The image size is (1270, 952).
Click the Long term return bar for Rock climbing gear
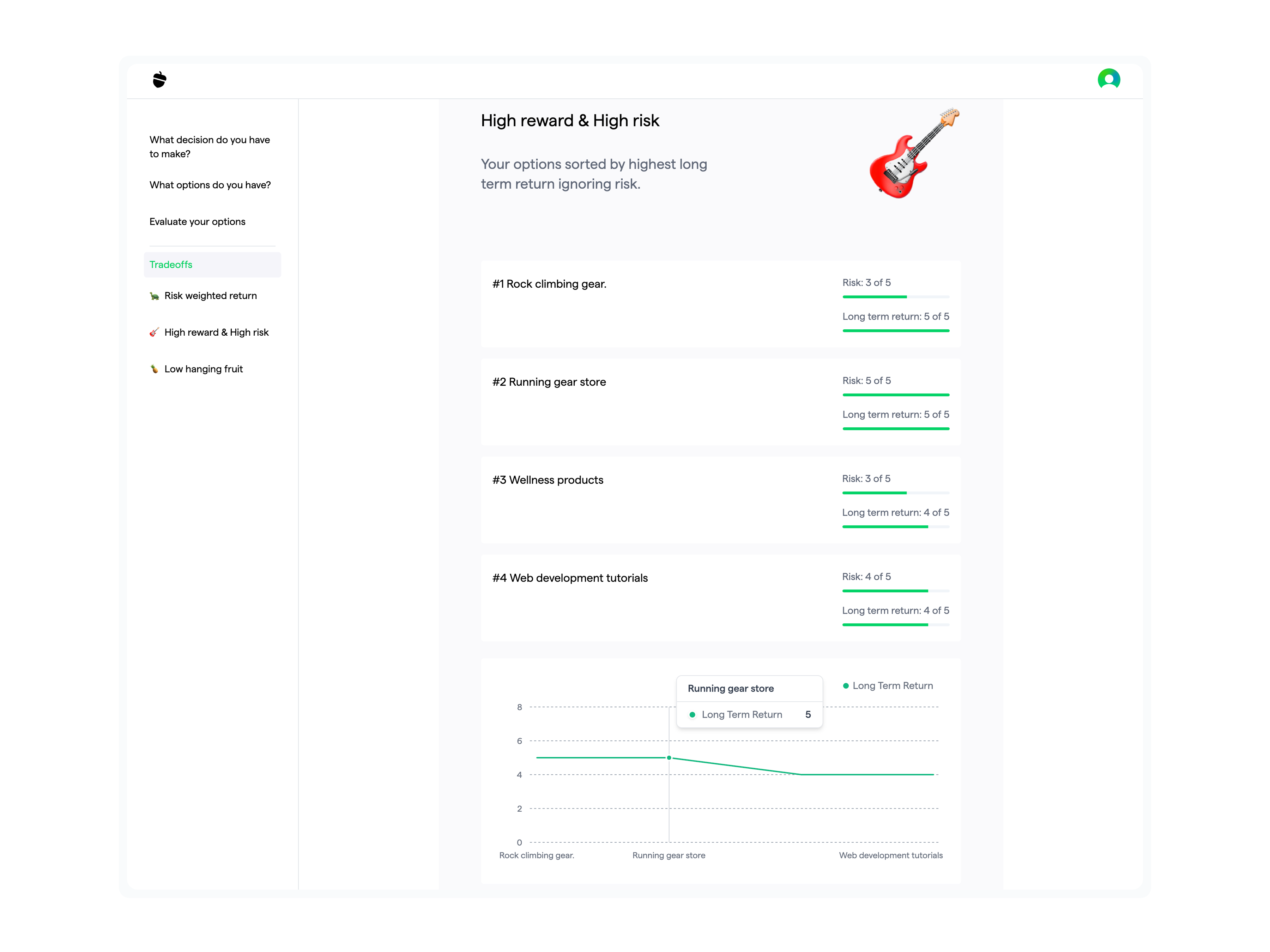click(896, 330)
